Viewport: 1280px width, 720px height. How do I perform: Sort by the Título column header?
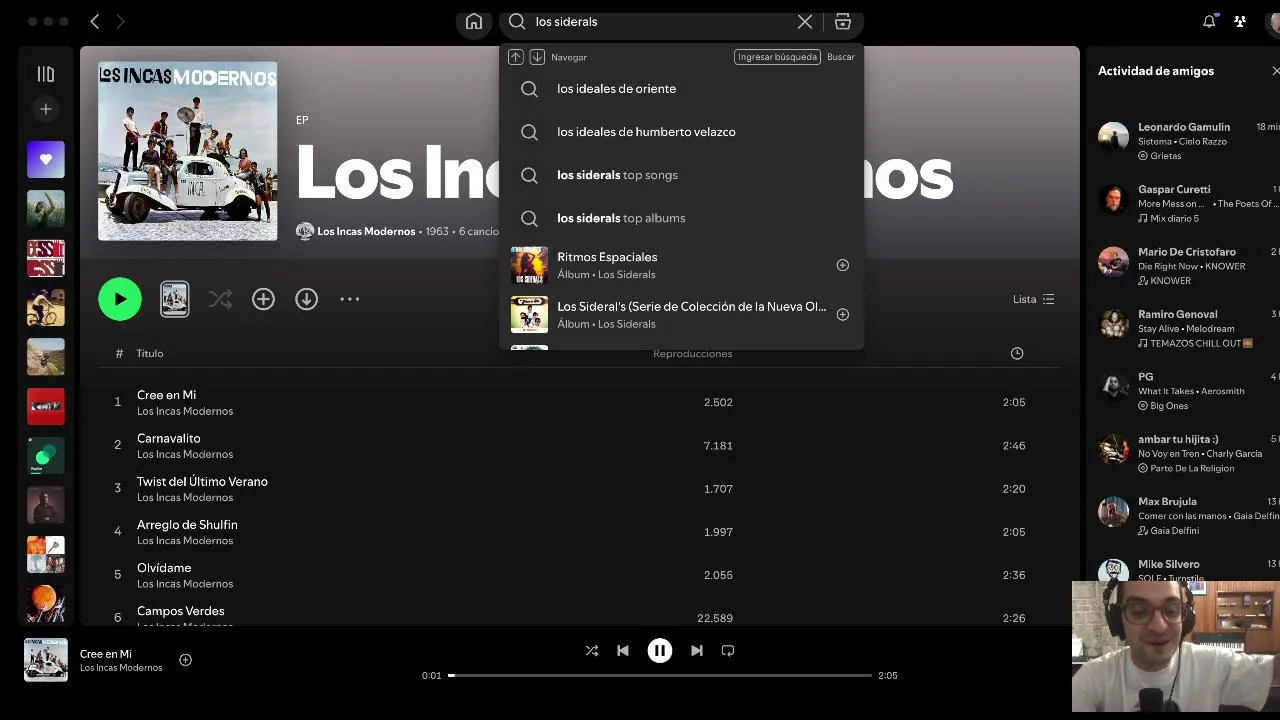tap(150, 353)
